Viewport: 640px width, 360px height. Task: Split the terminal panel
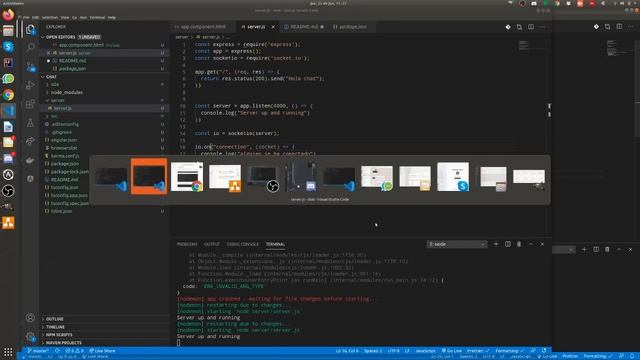tap(508, 244)
